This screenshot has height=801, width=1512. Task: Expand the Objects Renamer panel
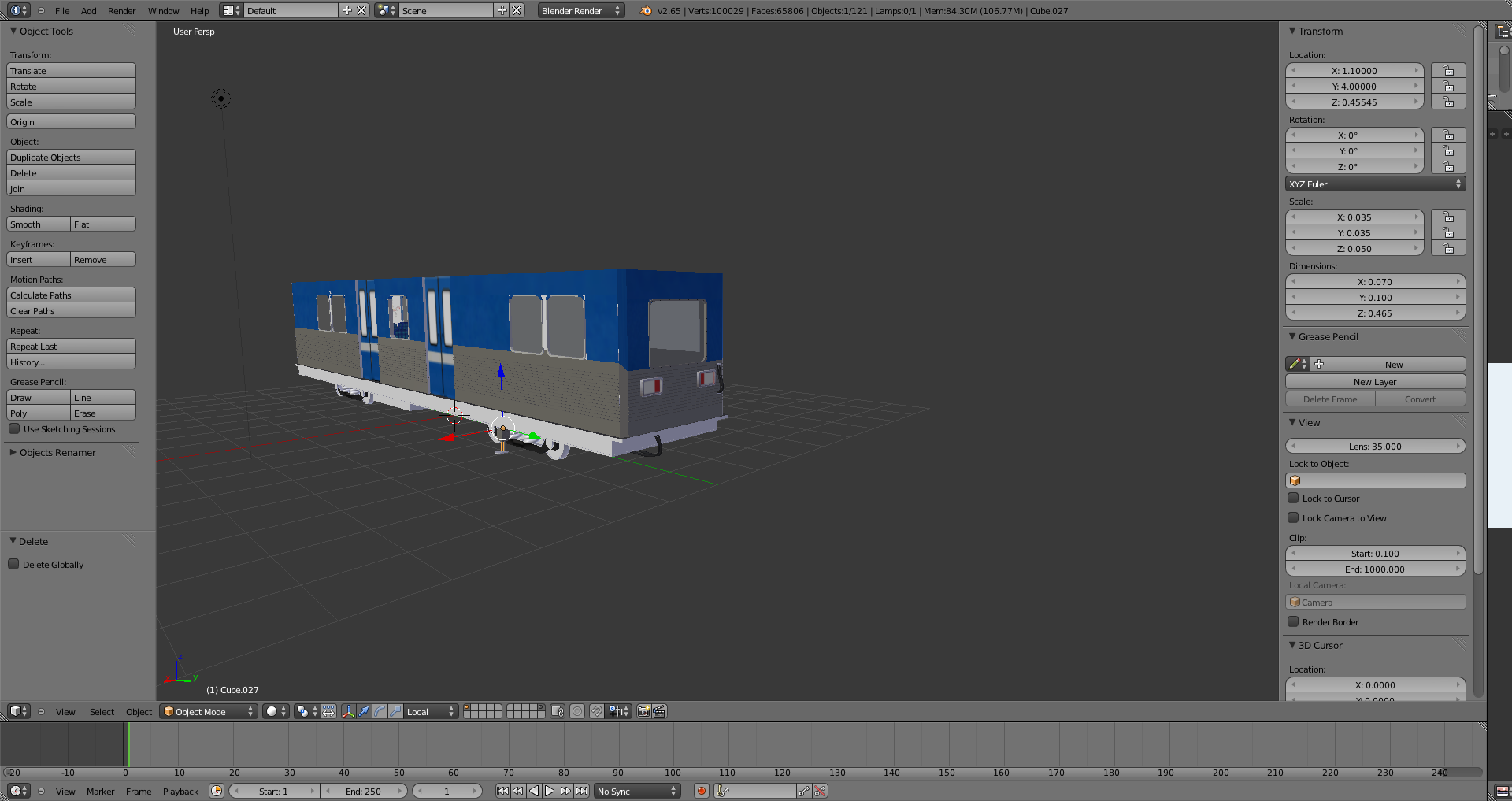[x=57, y=453]
